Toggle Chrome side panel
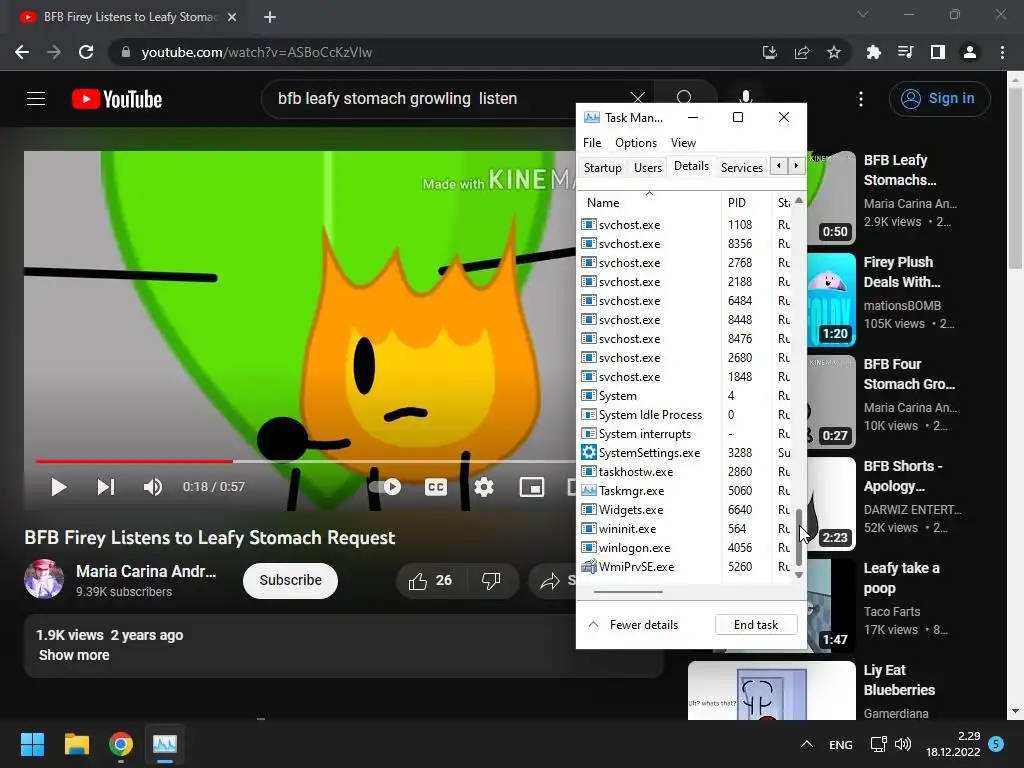 pos(938,52)
